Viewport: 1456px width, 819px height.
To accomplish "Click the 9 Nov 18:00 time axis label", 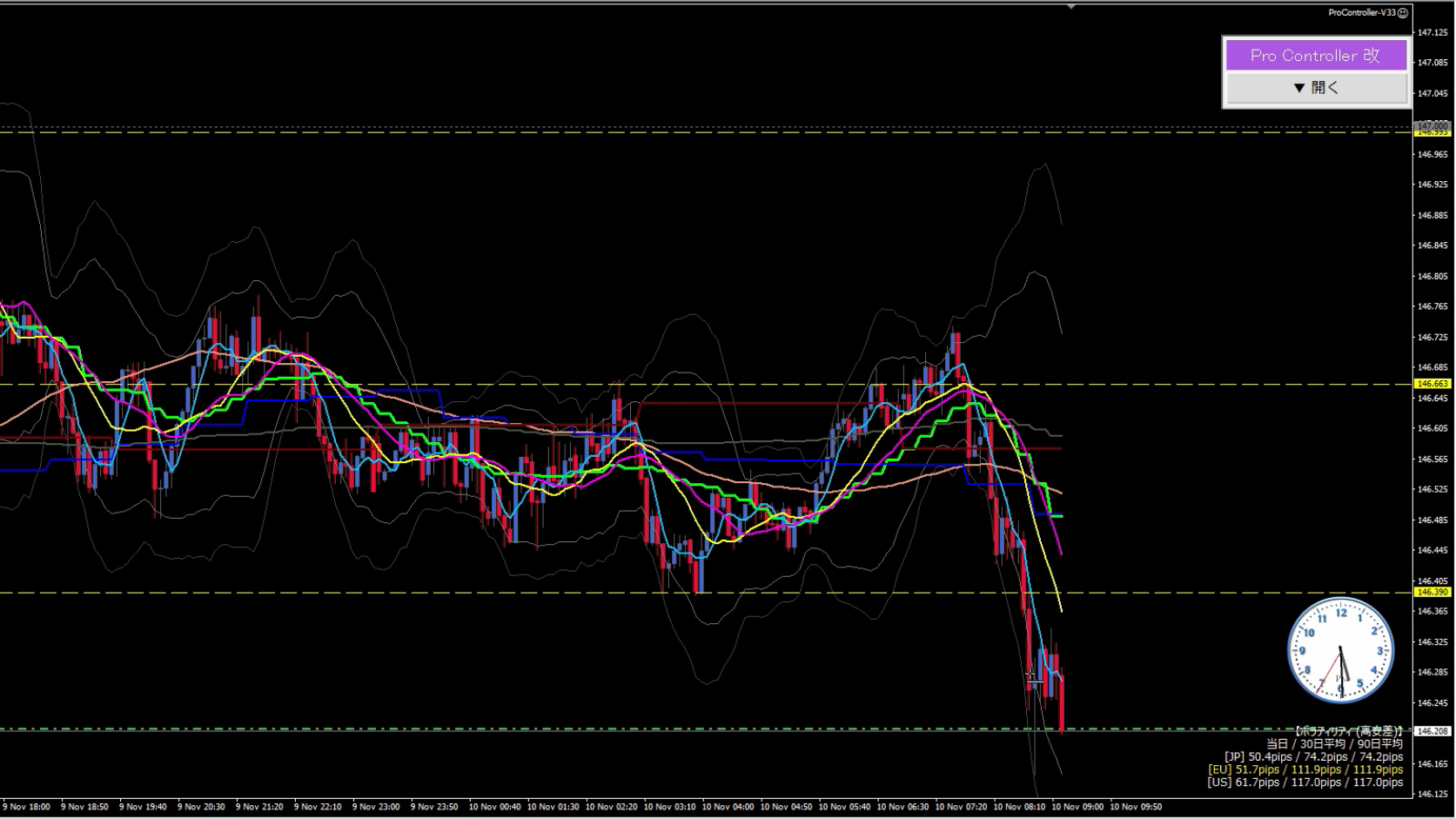I will [x=26, y=807].
